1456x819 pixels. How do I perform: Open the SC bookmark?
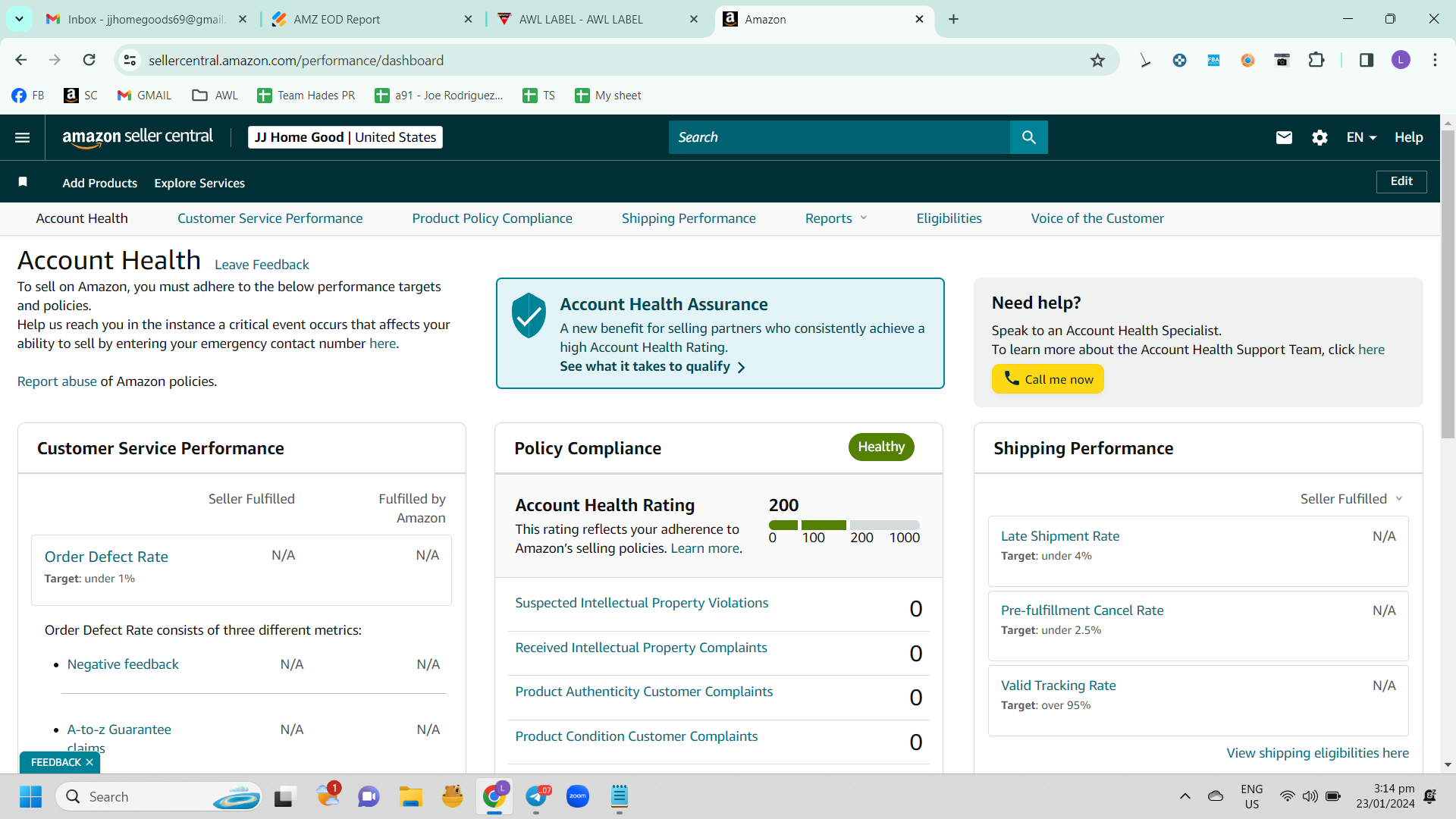point(81,96)
